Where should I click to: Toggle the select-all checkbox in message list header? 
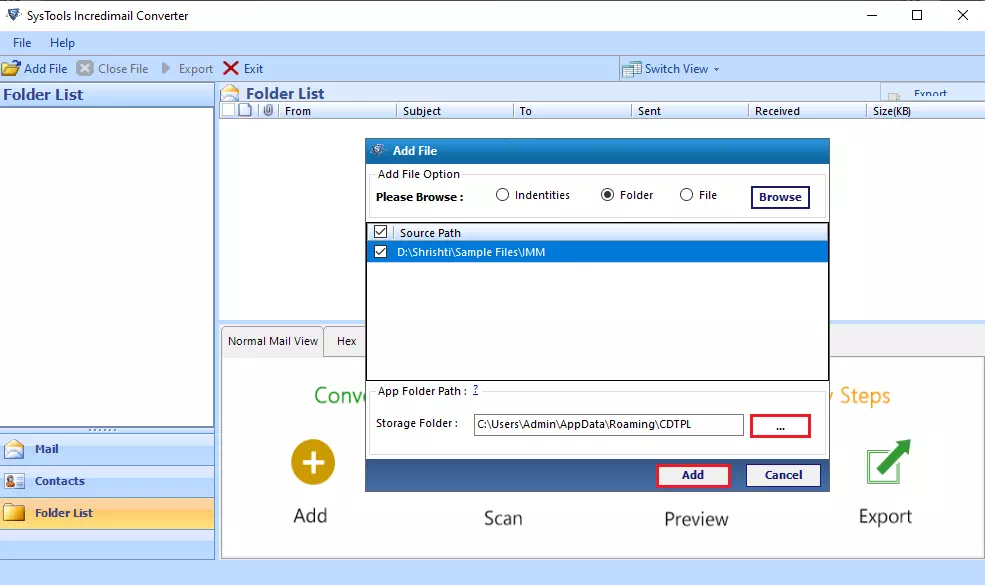229,111
